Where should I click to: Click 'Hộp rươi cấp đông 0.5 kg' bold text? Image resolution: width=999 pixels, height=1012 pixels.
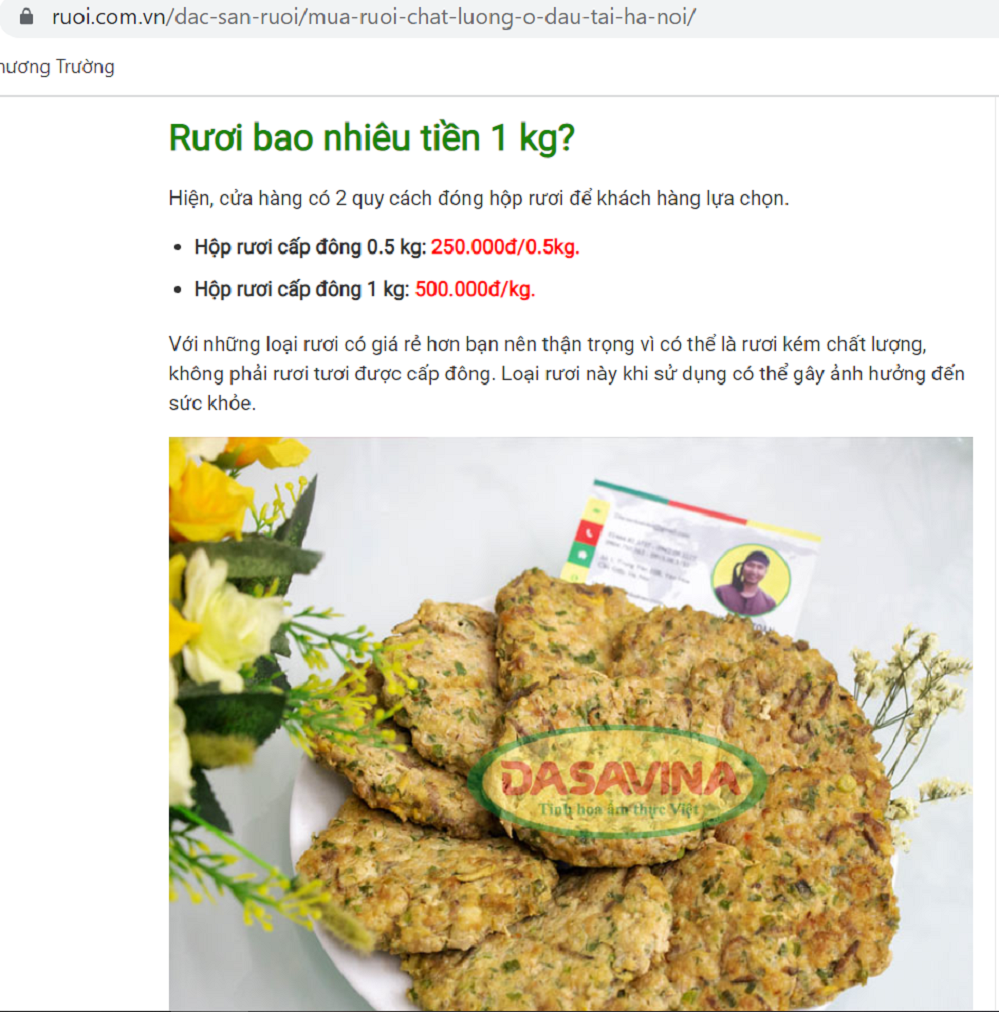tap(310, 247)
